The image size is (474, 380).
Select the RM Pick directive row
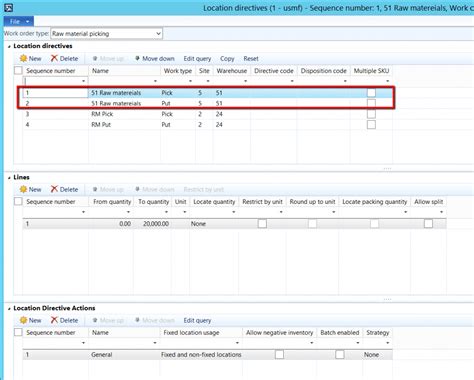[x=207, y=114]
